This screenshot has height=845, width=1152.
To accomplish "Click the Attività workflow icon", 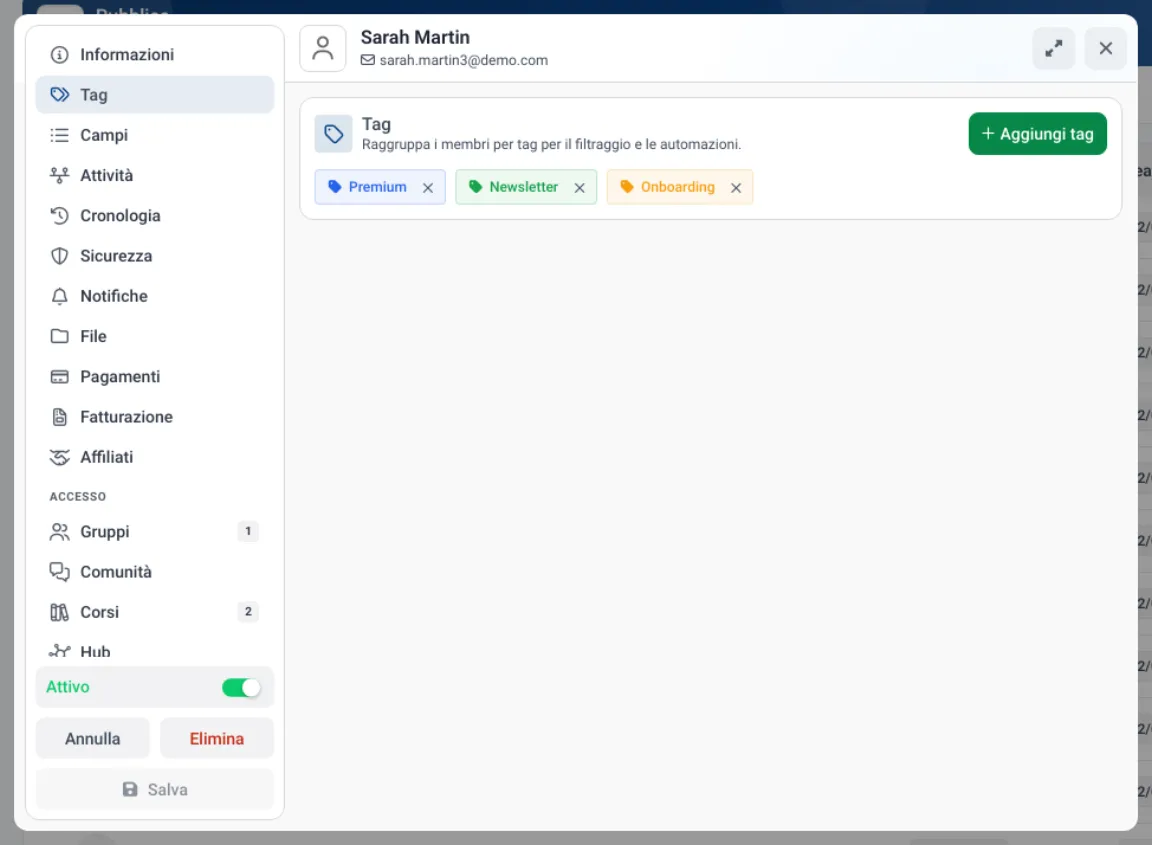I will (x=60, y=176).
